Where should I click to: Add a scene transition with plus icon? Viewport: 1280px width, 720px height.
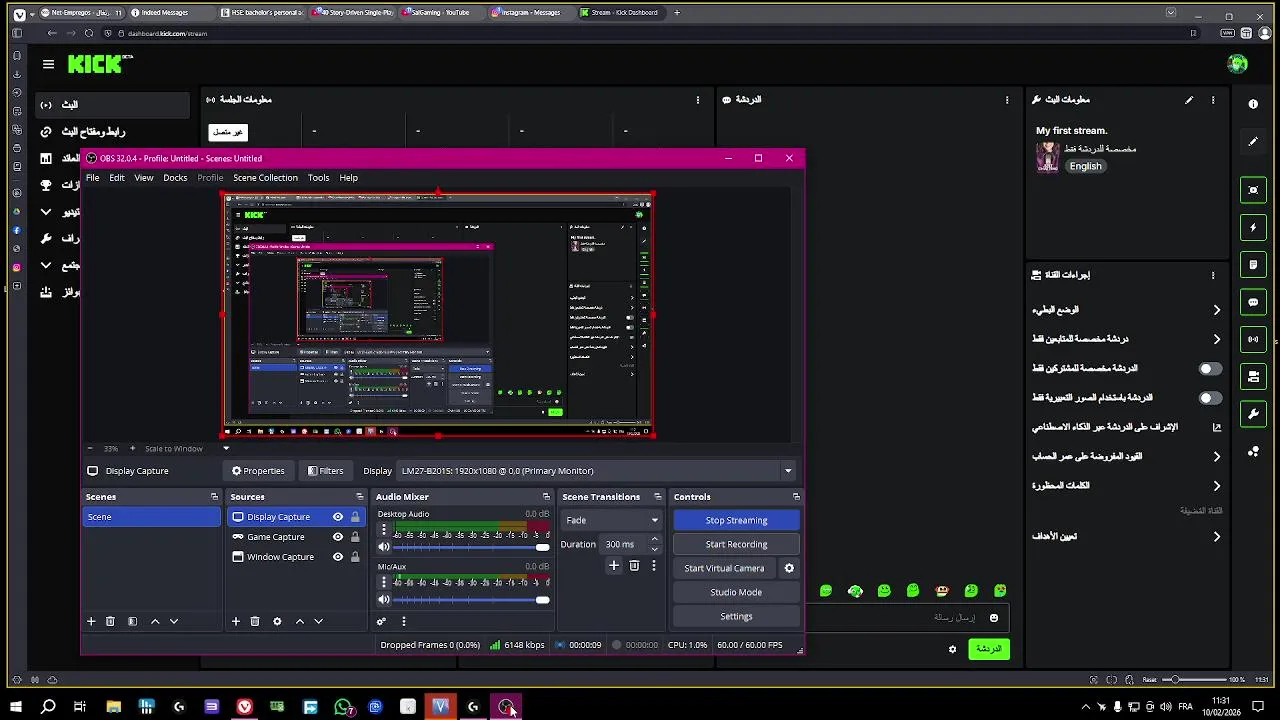tap(614, 566)
